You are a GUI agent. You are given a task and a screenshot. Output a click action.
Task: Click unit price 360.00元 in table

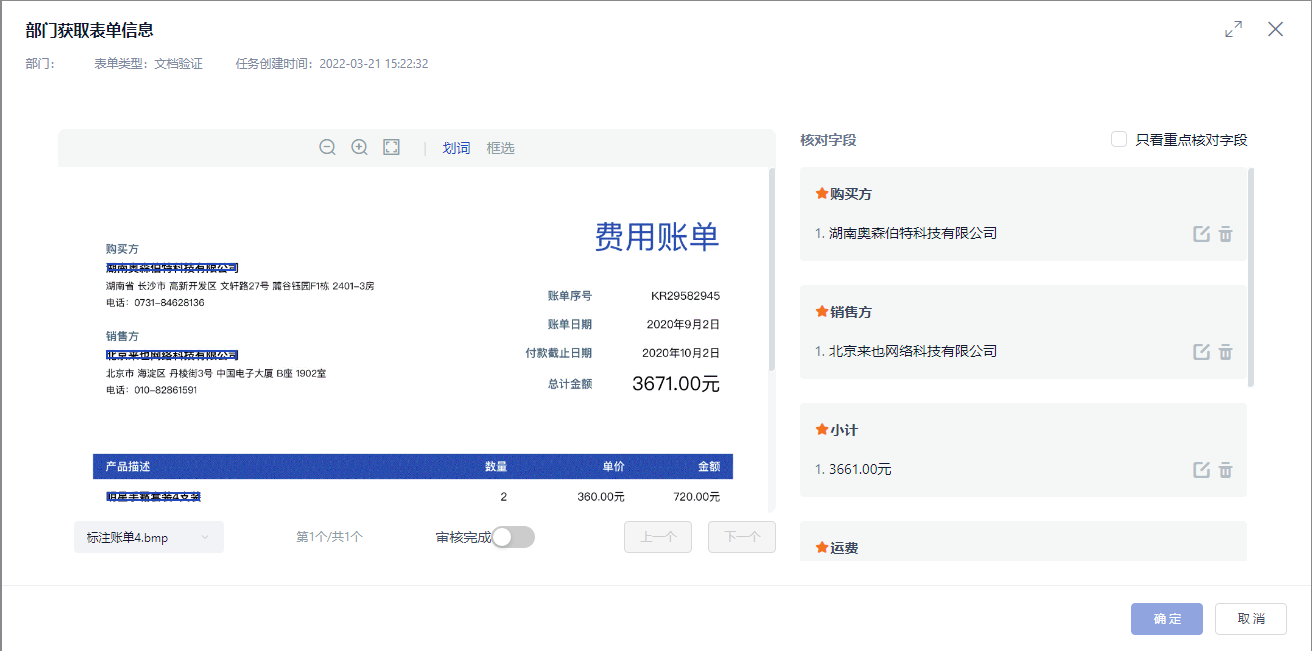coord(601,497)
